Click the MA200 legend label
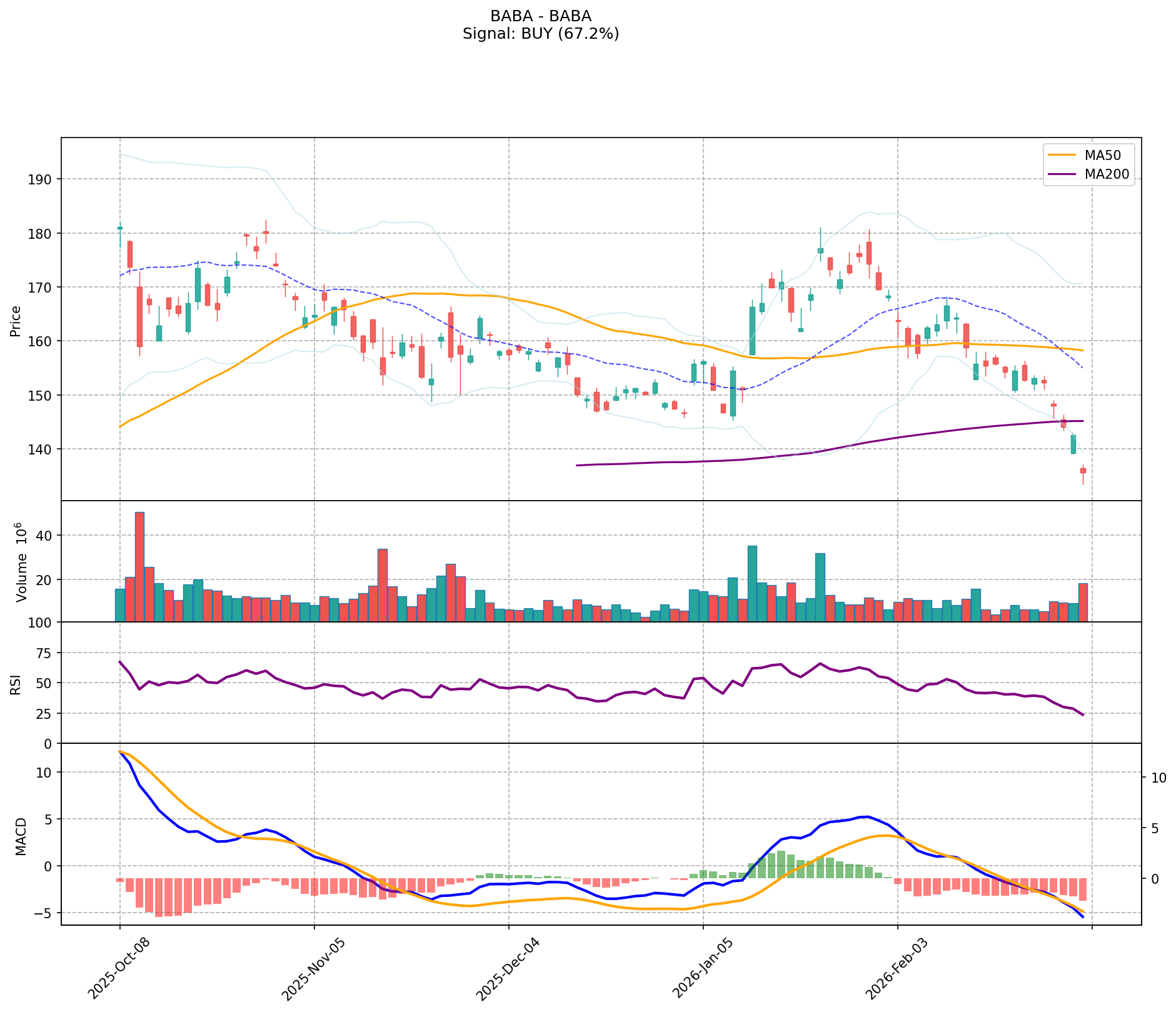The width and height of the screenshot is (1176, 1012). pyautogui.click(x=1107, y=174)
